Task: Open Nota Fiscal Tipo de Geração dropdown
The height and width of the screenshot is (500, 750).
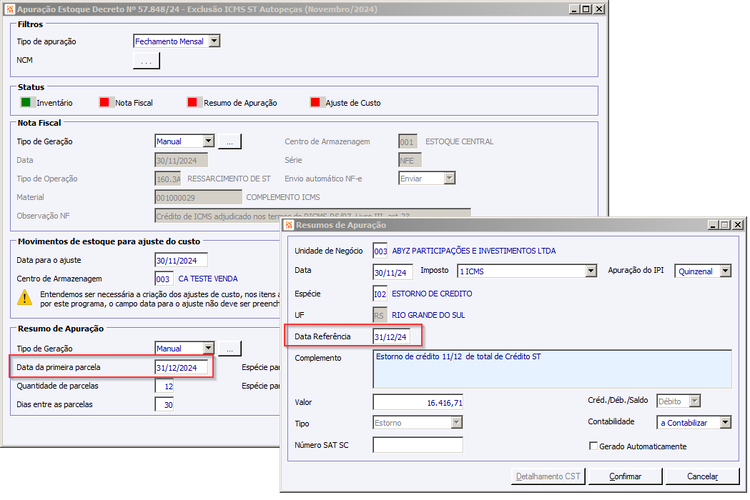Action: click(x=209, y=141)
